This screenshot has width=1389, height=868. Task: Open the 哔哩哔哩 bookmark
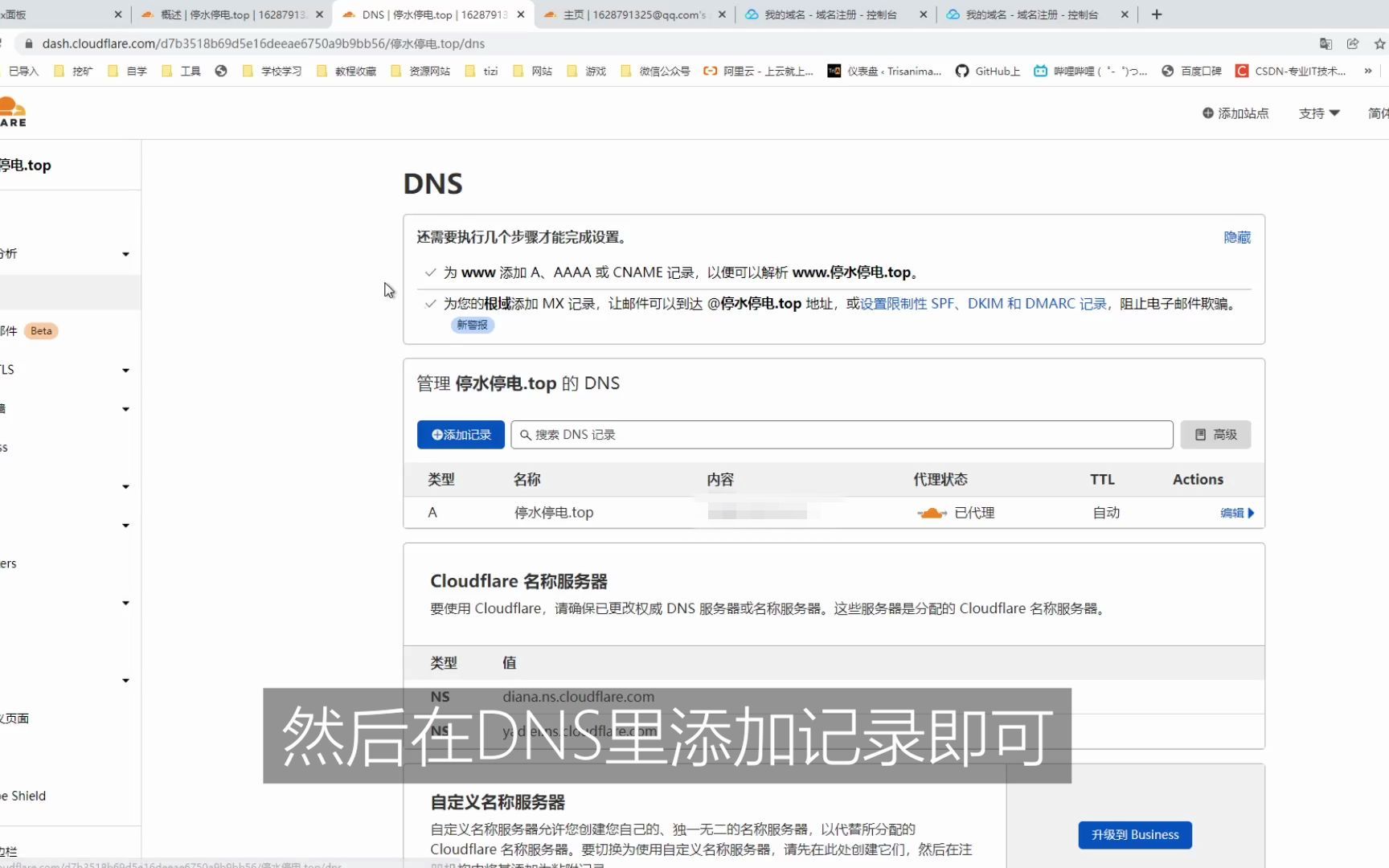pos(1090,71)
